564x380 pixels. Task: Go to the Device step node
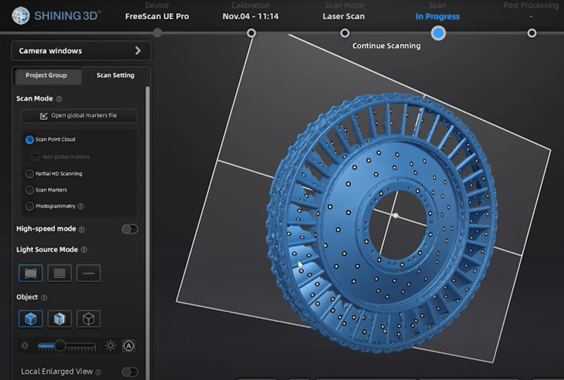(x=158, y=33)
